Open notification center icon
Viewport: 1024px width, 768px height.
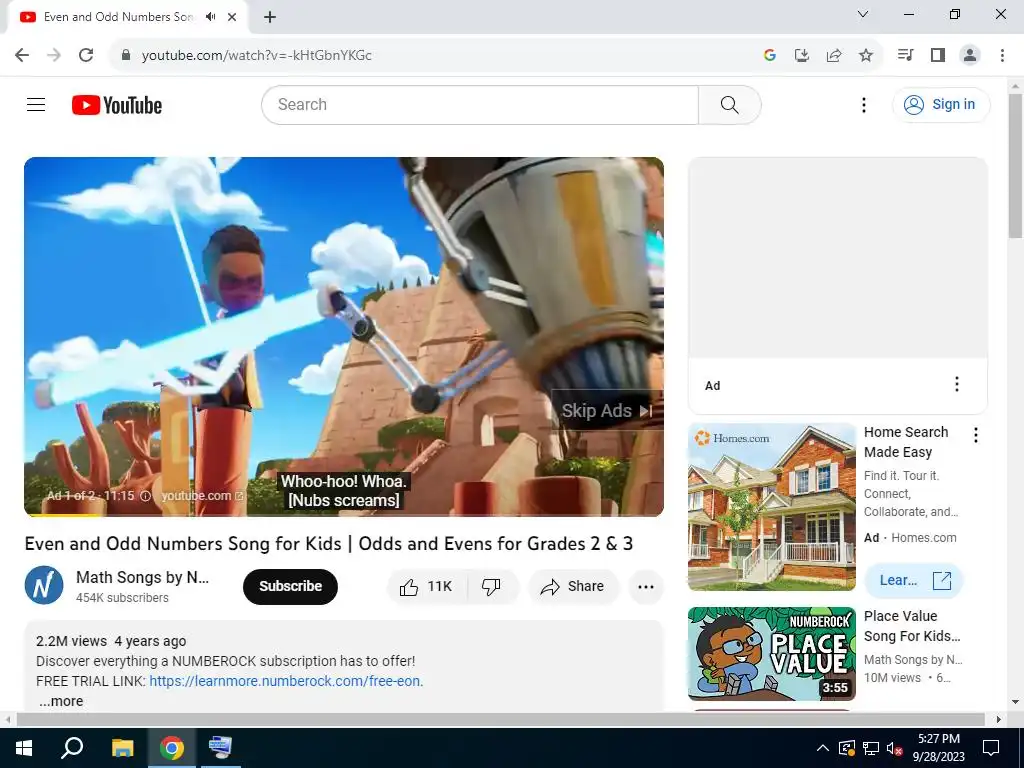pyautogui.click(x=991, y=748)
